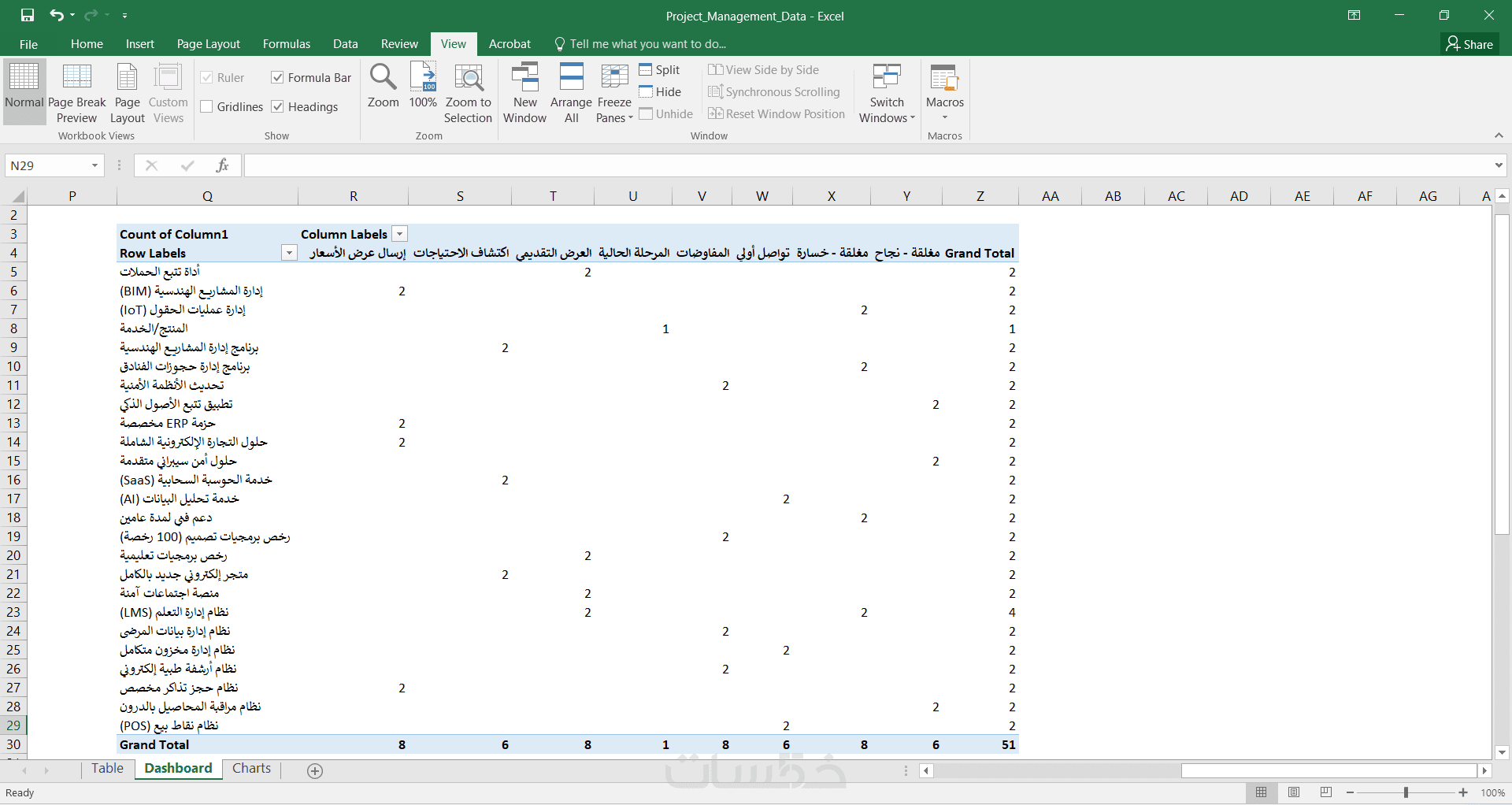Go to Page Layout ribbon tab
The height and width of the screenshot is (805, 1512).
pyautogui.click(x=209, y=44)
